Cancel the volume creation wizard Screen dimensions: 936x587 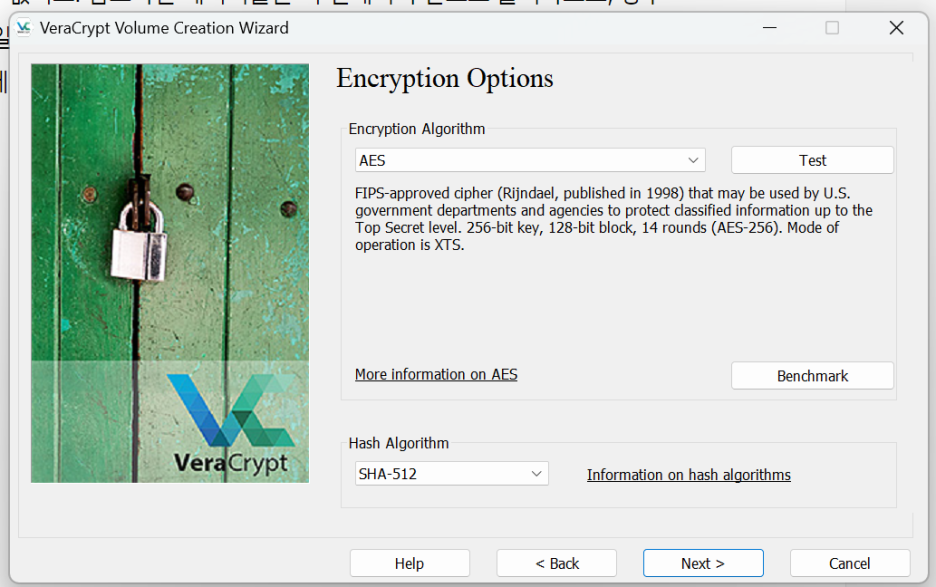click(849, 563)
